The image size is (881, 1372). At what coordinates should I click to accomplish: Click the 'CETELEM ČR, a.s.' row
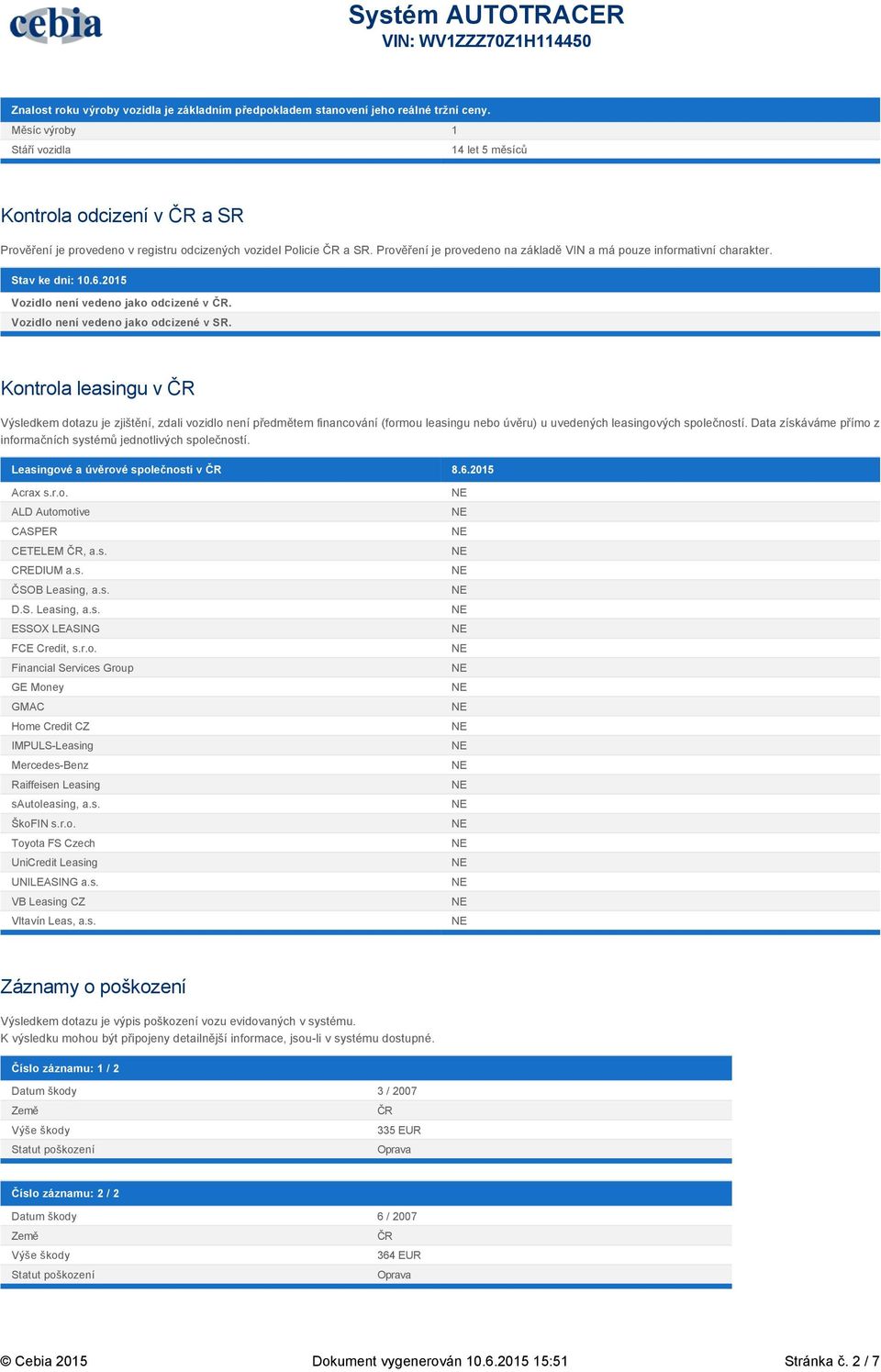point(440,551)
